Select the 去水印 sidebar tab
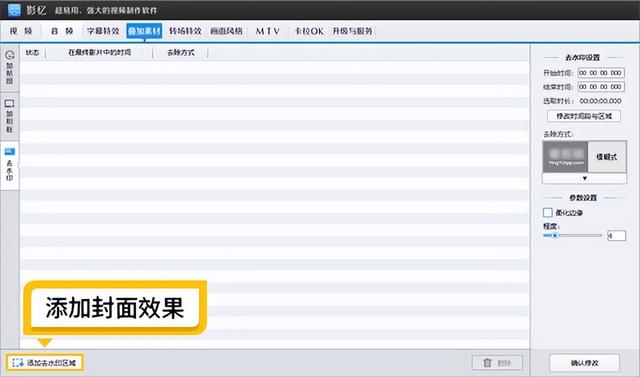Viewport: 640px width, 377px height. point(9,165)
